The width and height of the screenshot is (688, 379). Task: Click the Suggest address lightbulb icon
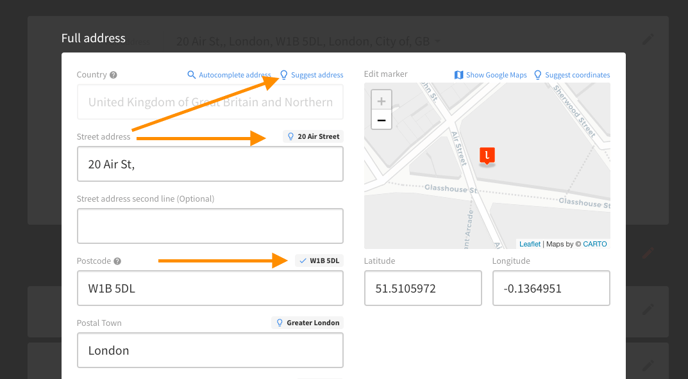[x=284, y=75]
